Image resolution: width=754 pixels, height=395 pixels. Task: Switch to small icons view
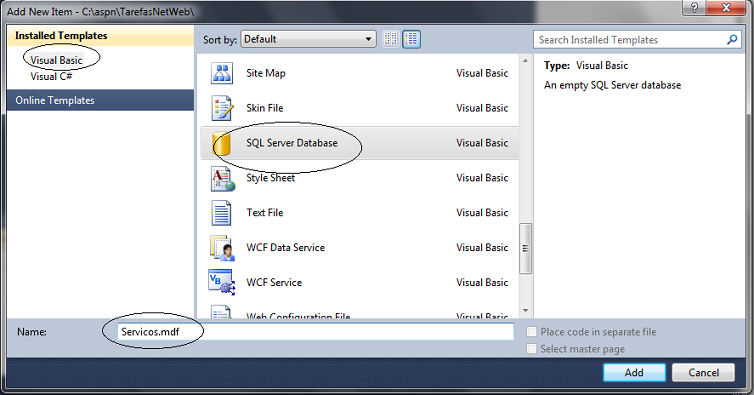click(x=390, y=39)
